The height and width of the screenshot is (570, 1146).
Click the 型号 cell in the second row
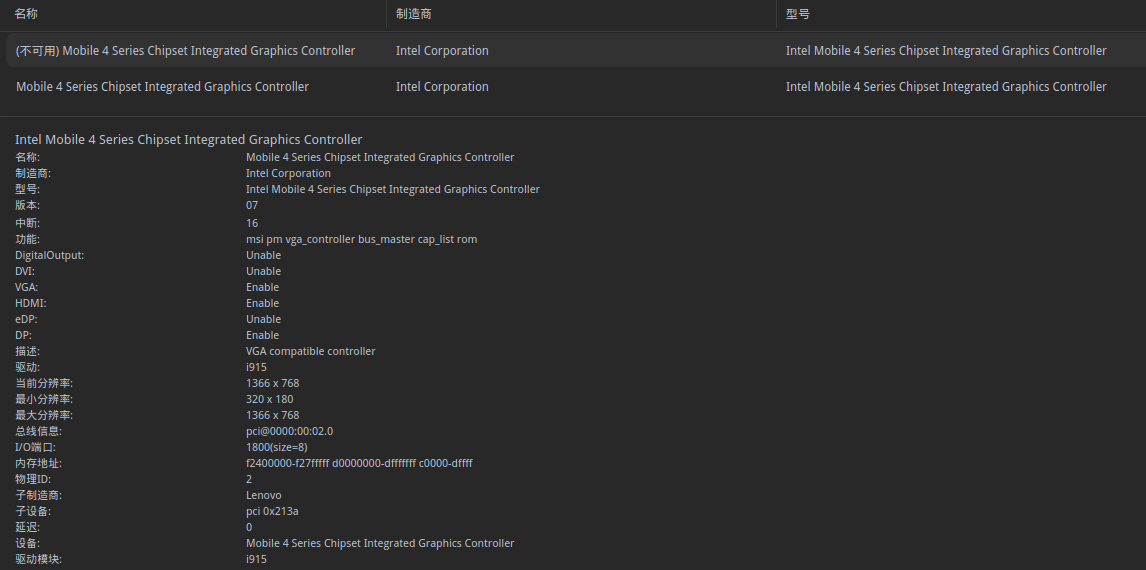946,87
